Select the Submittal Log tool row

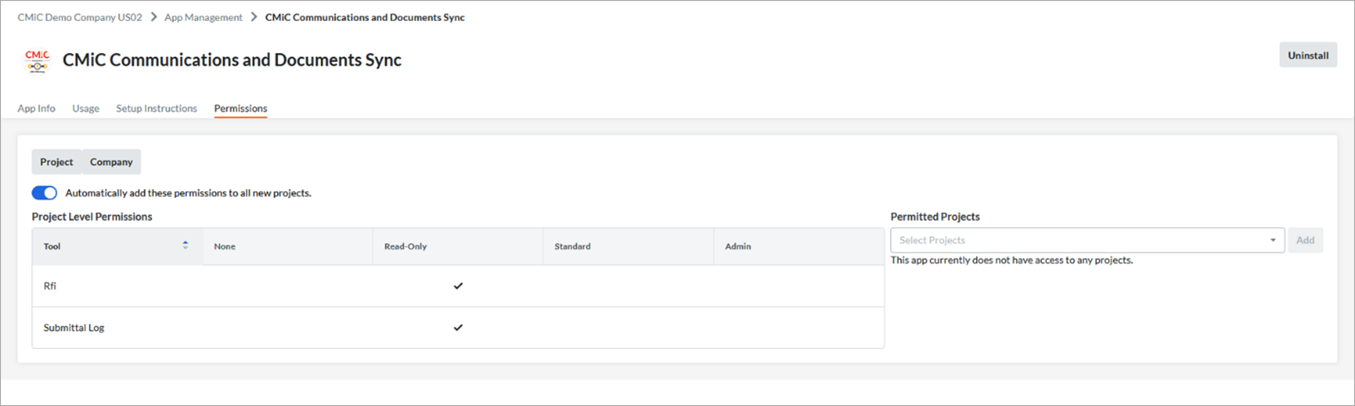tap(458, 327)
